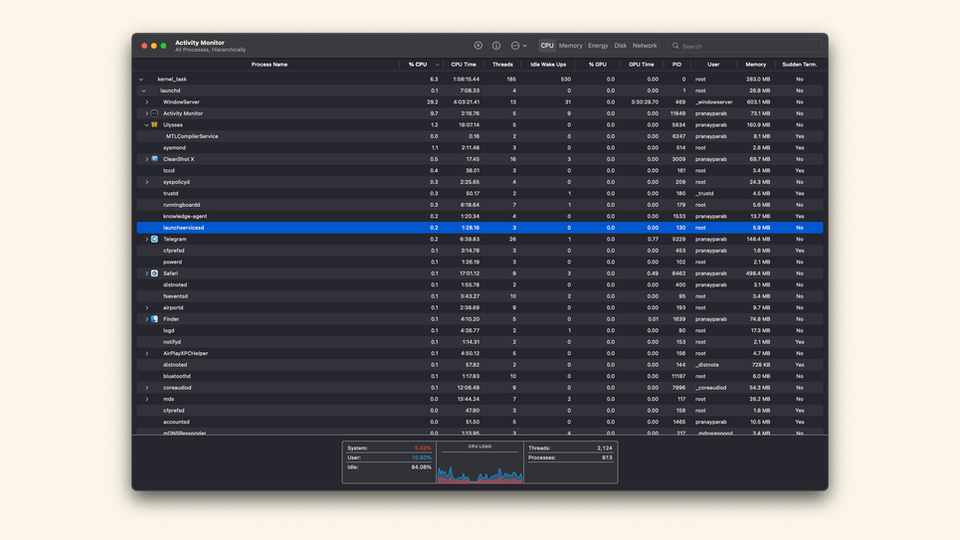The image size is (960, 540).
Task: Click the Finder app icon
Action: pos(155,319)
